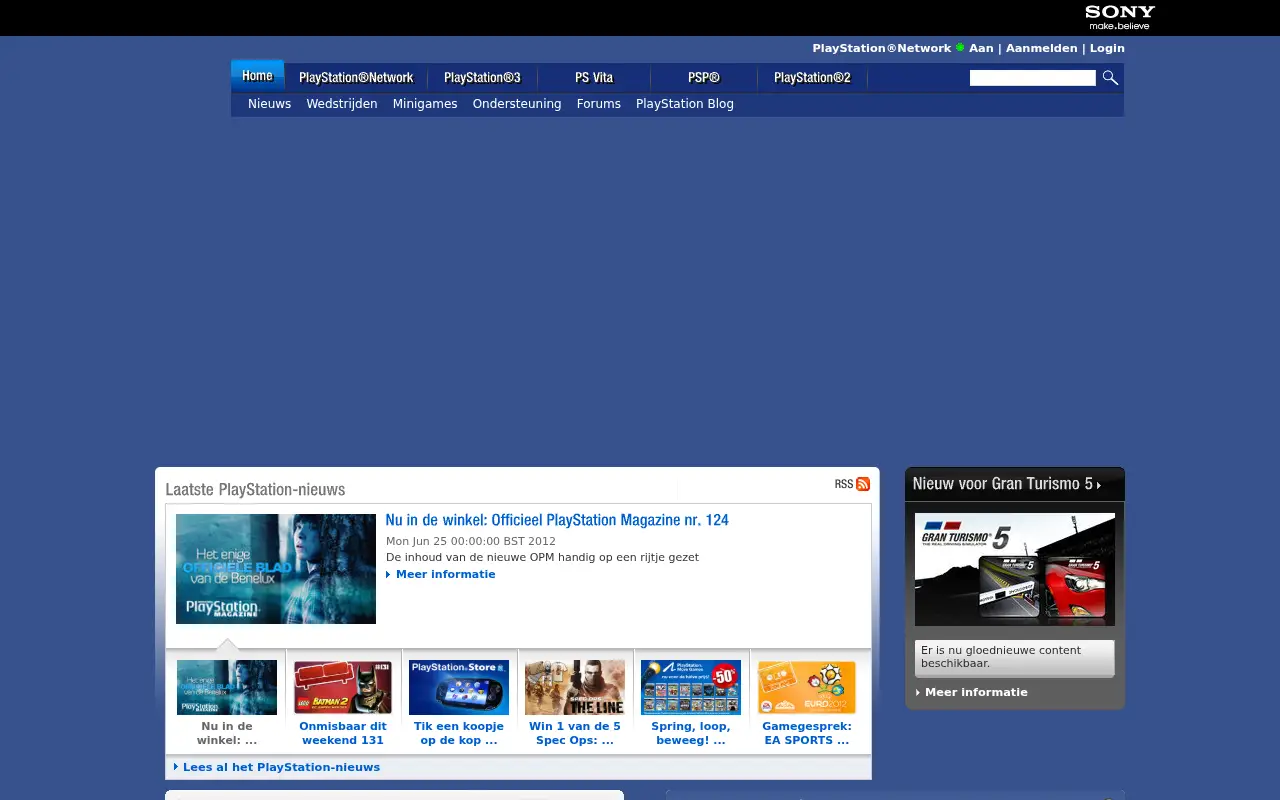Open the Onmisbaar dit weekend 131 link
The image size is (1280, 800).
pos(343,733)
